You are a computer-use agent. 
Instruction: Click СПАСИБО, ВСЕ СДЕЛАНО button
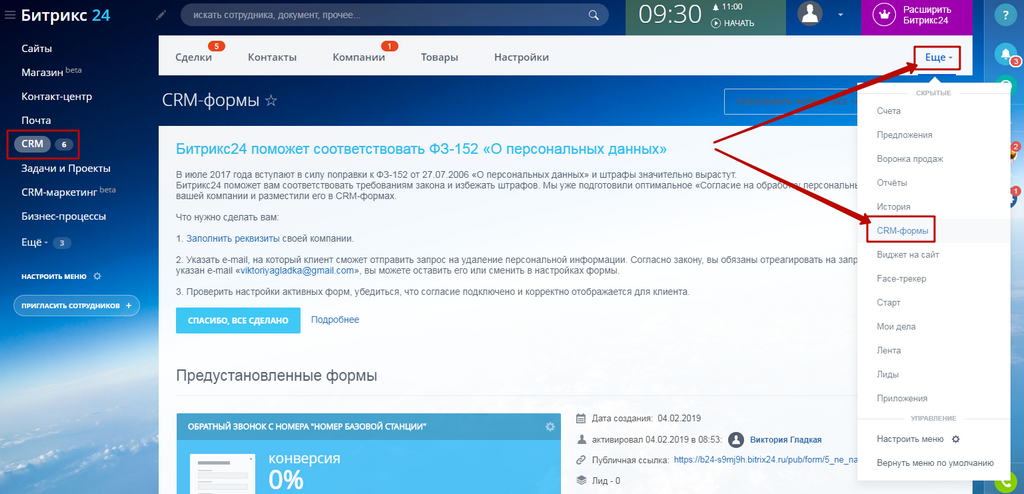coord(238,320)
